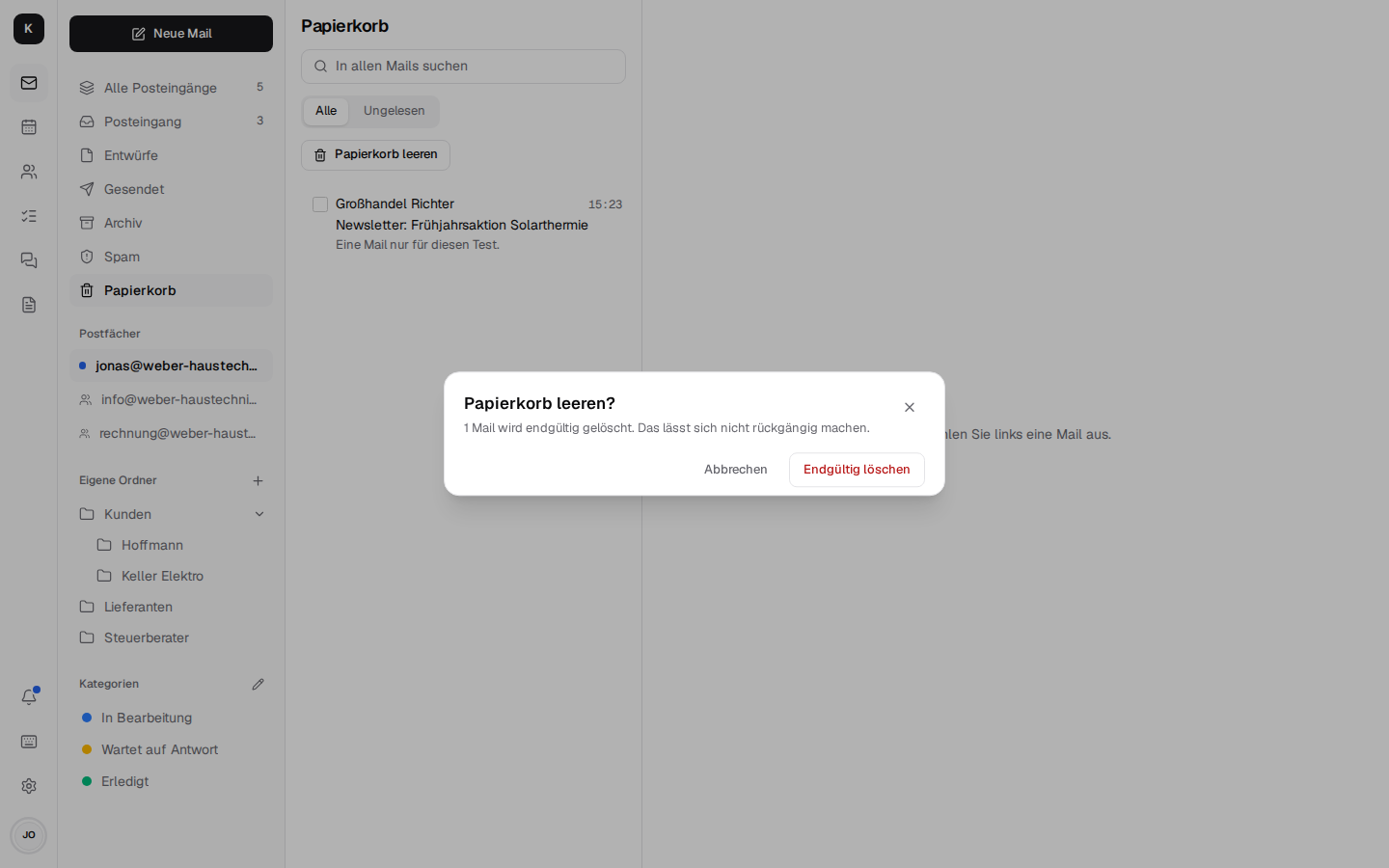Open the Contacts icon in the rail

[x=29, y=172]
